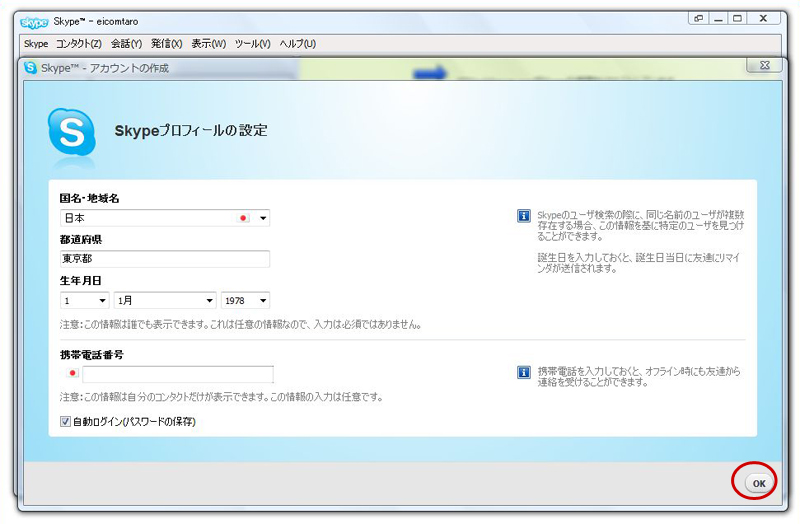Click the Japan flag in country field
The image size is (800, 524).
pyautogui.click(x=243, y=218)
